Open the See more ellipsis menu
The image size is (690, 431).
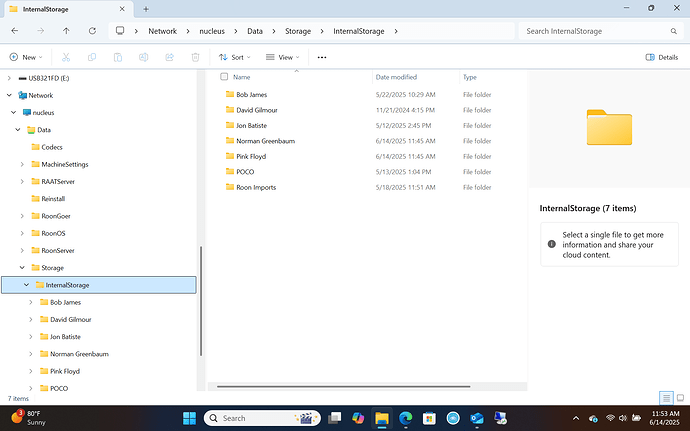322,57
